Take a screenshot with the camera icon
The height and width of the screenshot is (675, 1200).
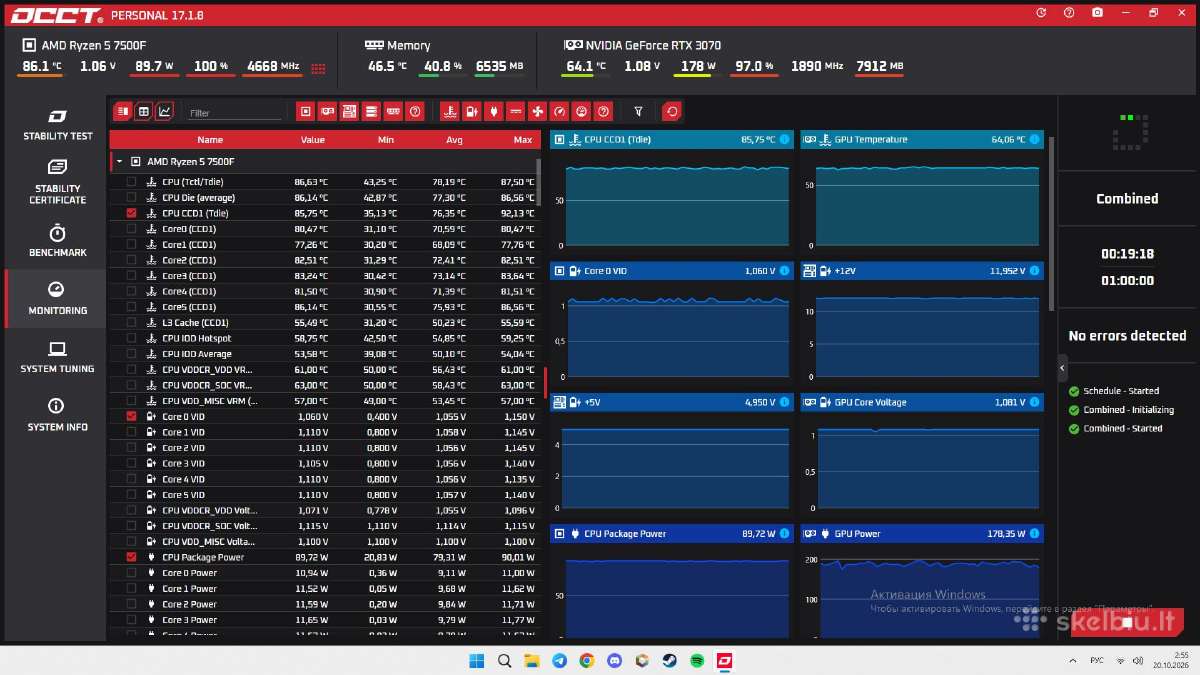coord(1097,13)
